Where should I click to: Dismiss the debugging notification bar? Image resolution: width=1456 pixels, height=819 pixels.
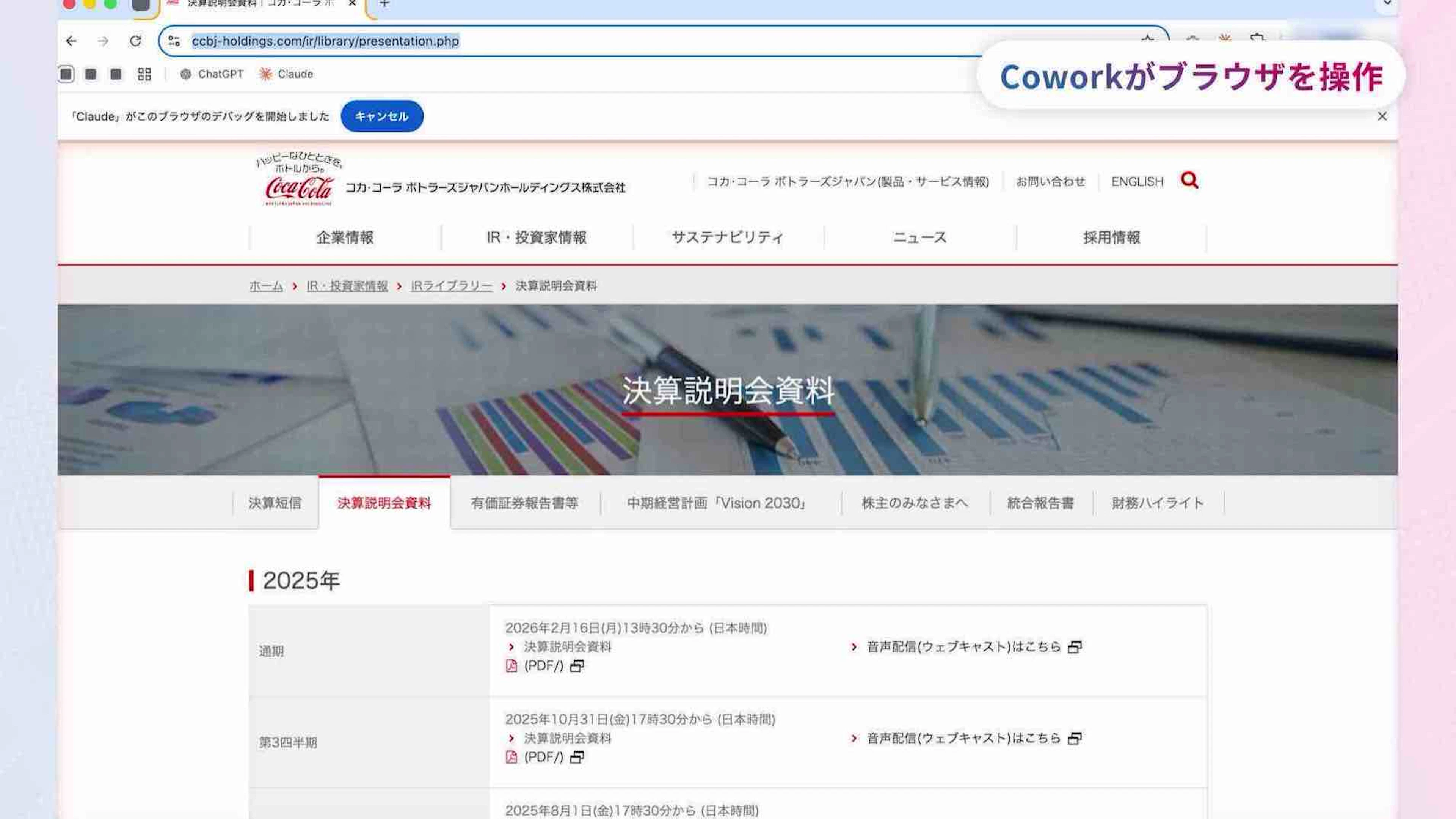point(1382,116)
